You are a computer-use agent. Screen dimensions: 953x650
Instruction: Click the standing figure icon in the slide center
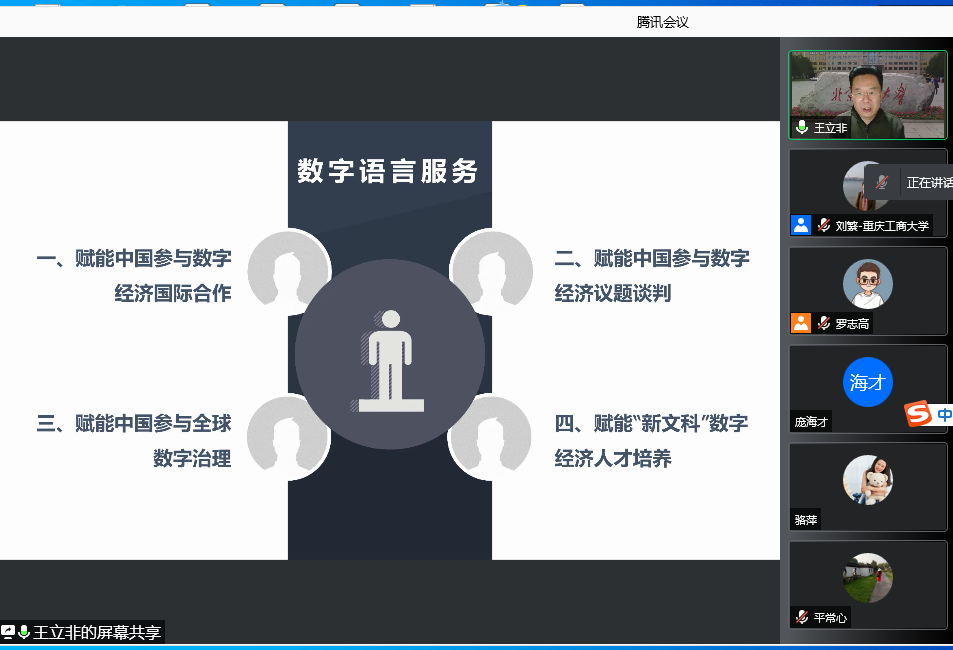coord(390,358)
